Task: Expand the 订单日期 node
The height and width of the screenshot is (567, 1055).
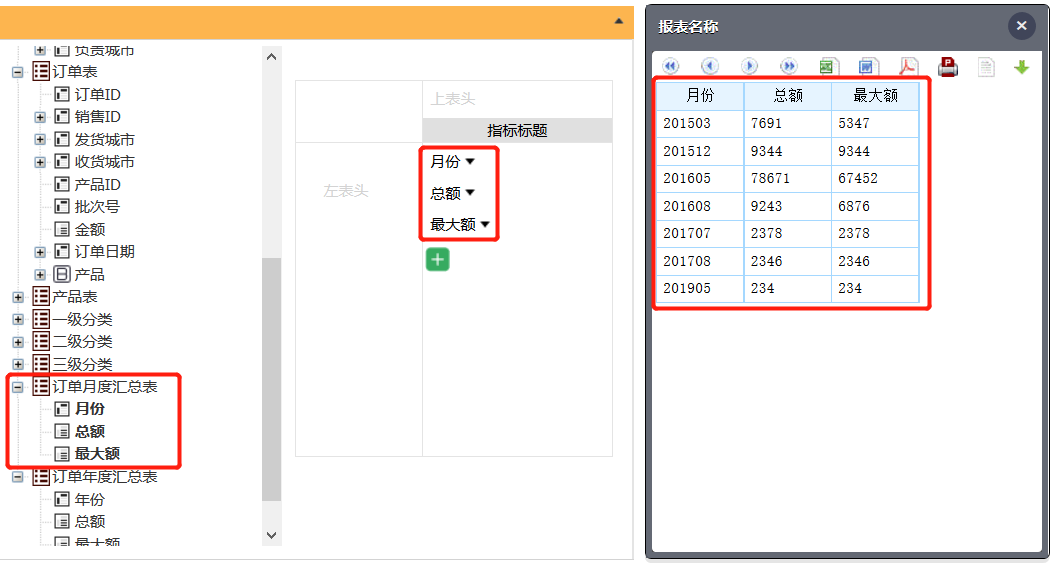Action: point(40,252)
